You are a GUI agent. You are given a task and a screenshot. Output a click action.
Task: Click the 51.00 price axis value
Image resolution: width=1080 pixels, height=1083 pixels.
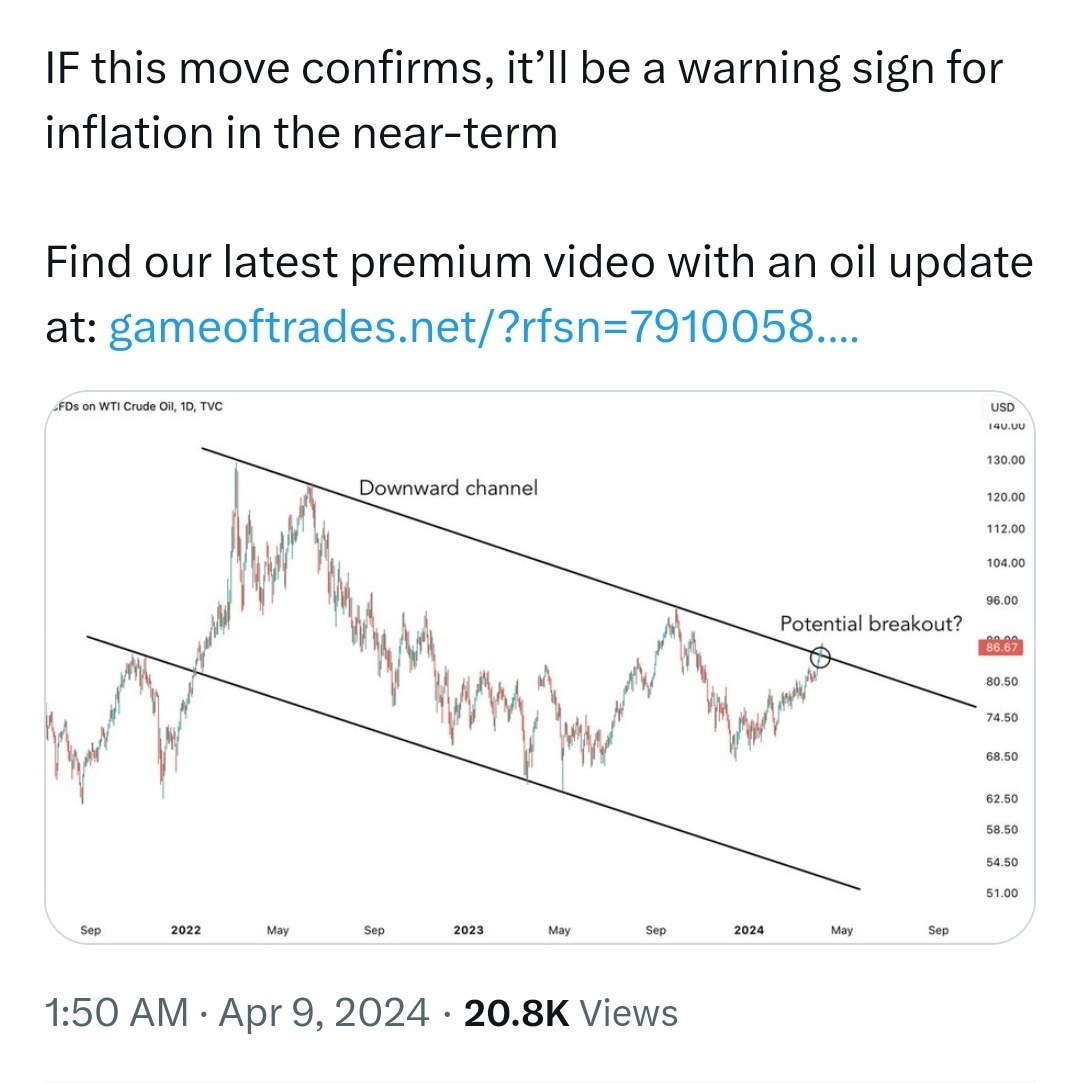coord(1002,893)
